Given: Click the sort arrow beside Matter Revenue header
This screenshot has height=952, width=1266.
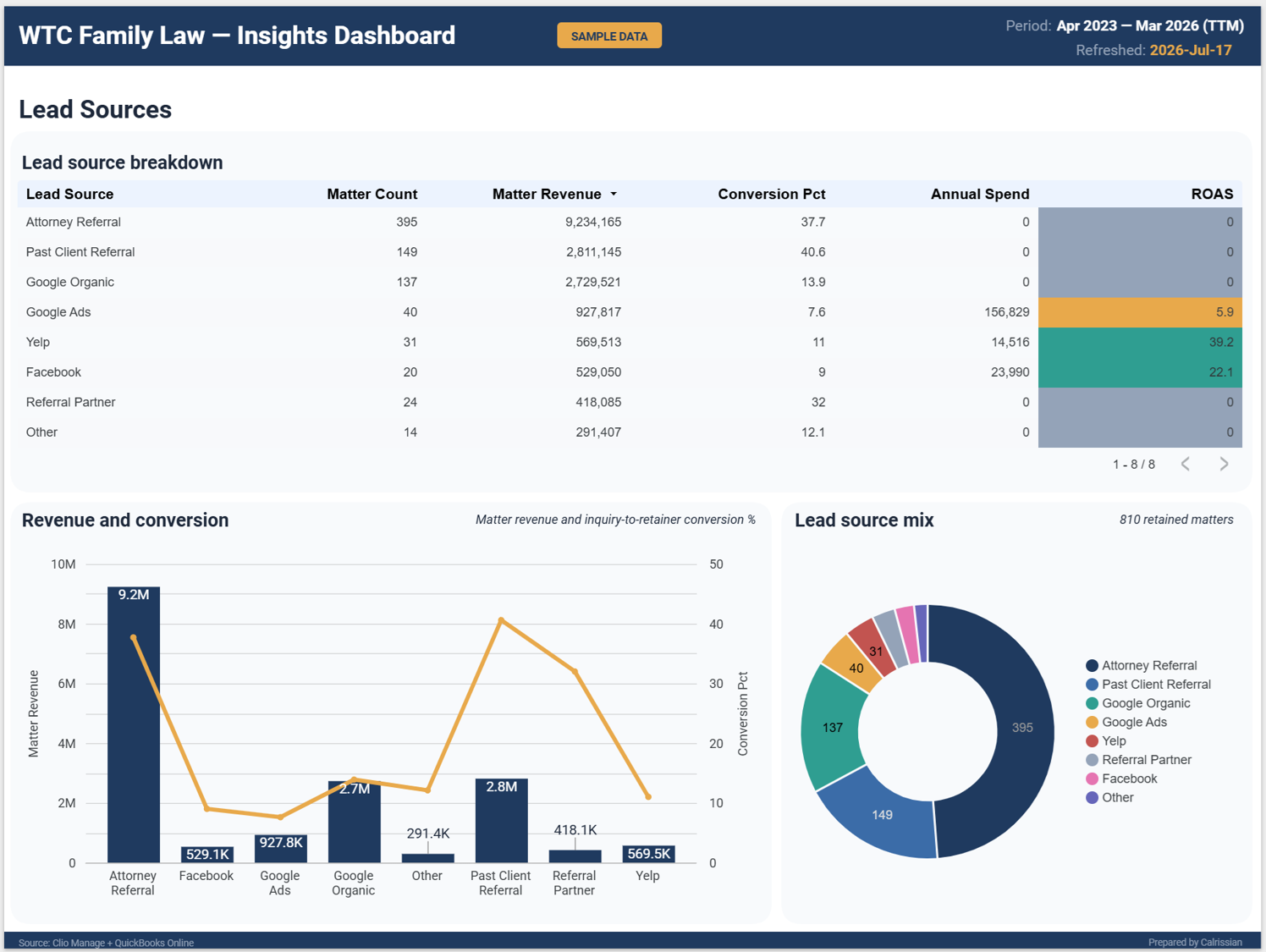Looking at the screenshot, I should [614, 195].
